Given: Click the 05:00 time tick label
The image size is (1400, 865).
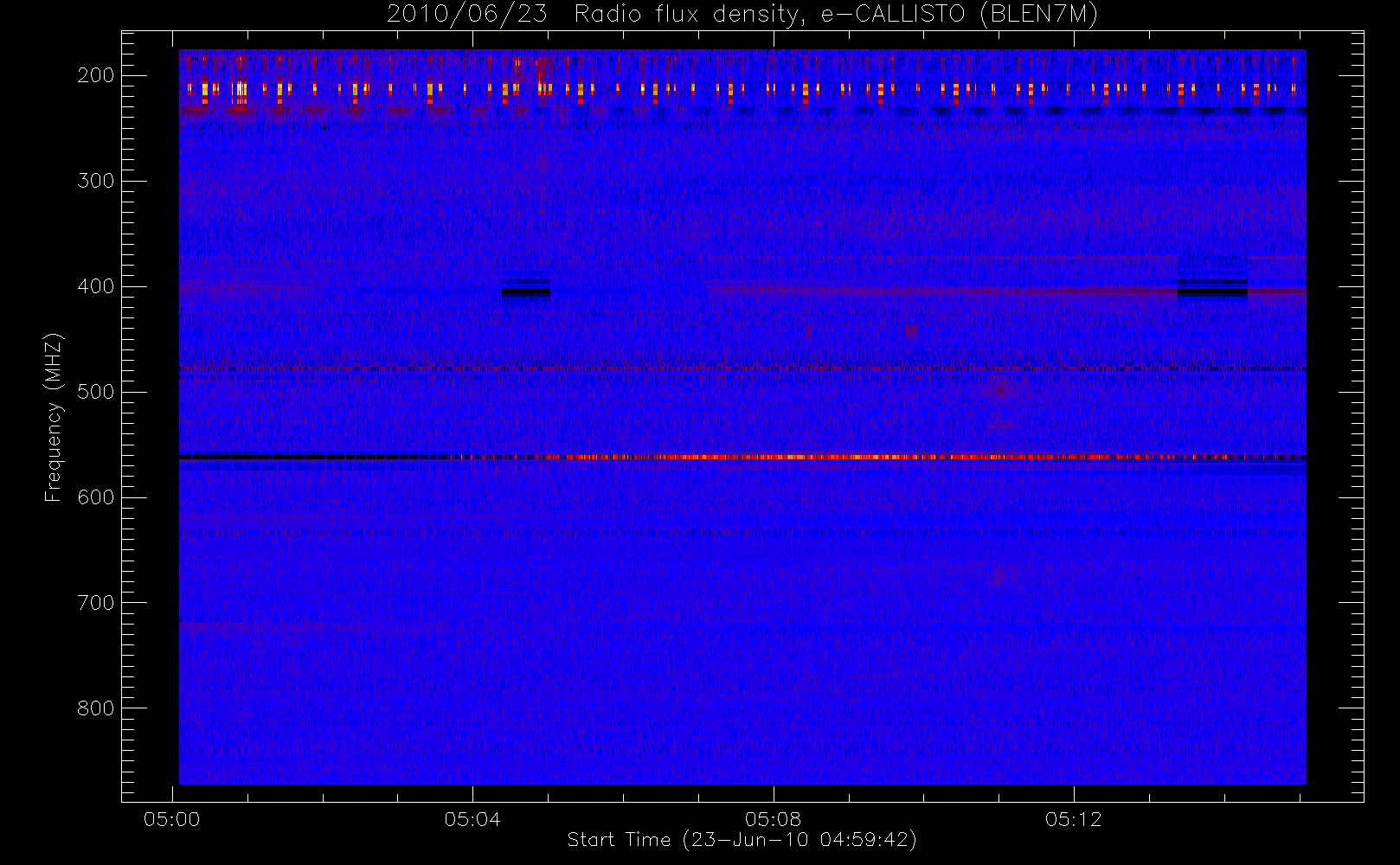Looking at the screenshot, I should 172,819.
